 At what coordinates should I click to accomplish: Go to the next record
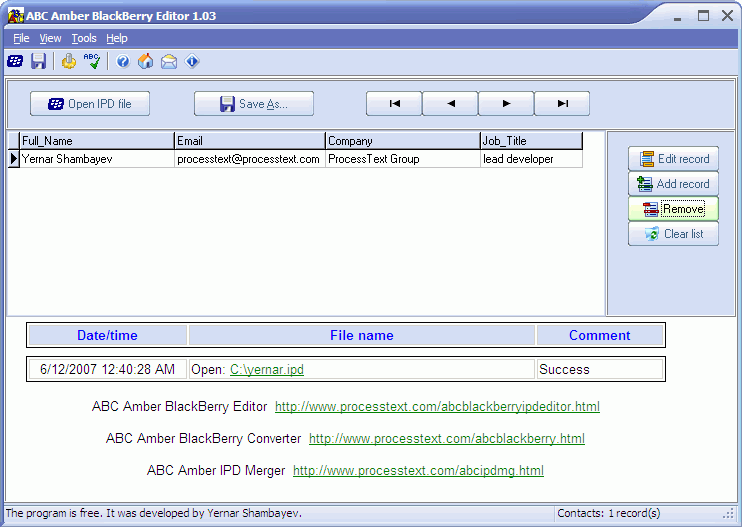tap(506, 104)
